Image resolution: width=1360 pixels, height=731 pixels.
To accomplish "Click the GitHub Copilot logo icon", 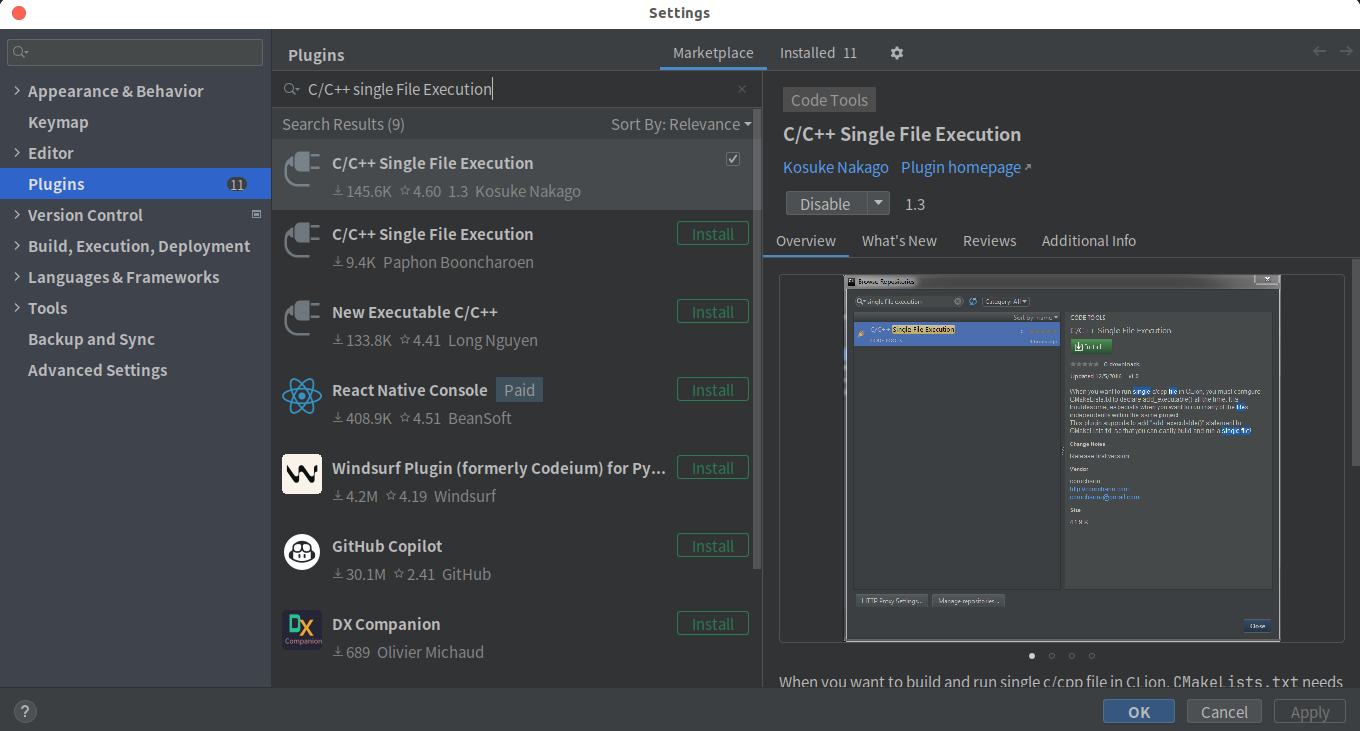I will tap(302, 552).
